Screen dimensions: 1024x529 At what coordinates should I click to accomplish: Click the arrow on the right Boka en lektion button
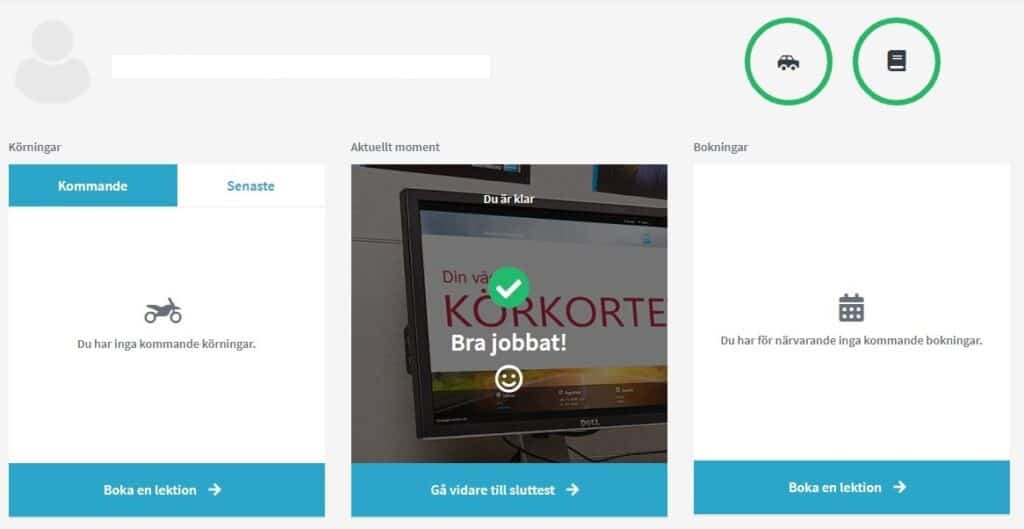pyautogui.click(x=900, y=487)
